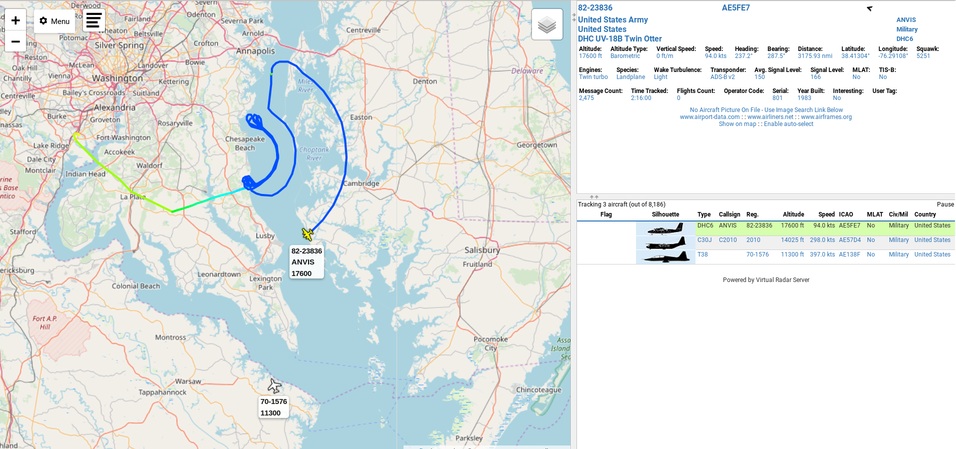Click DHC6 type code in details header
Image resolution: width=956 pixels, height=449 pixels.
pyautogui.click(x=904, y=39)
